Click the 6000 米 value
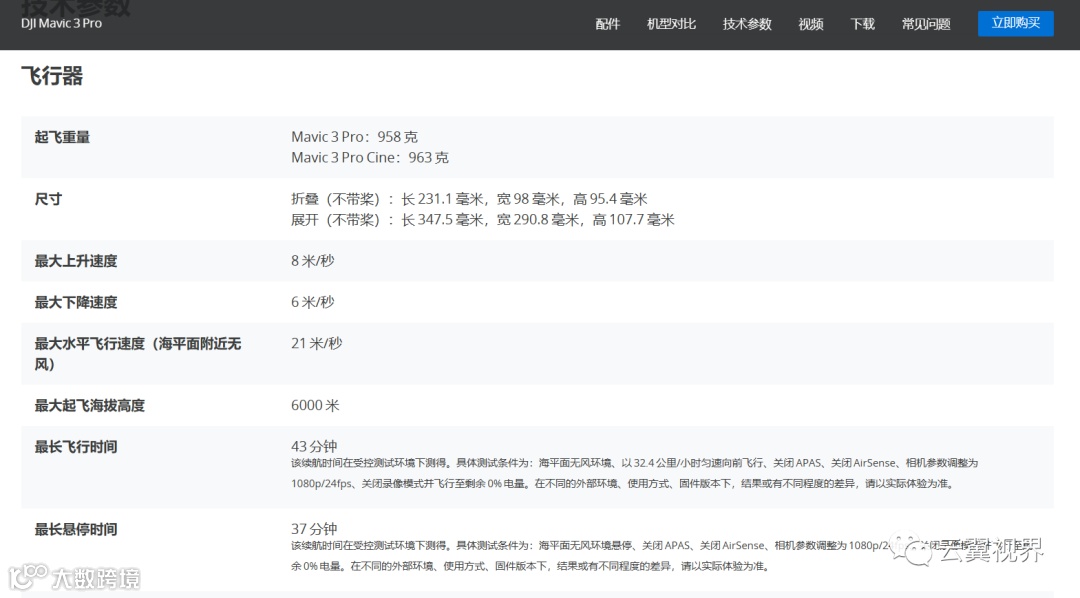 pyautogui.click(x=315, y=405)
